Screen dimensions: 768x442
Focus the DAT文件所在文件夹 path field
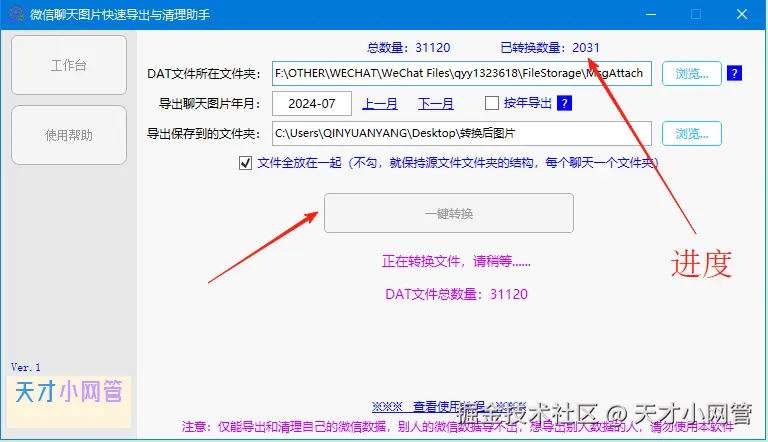click(x=461, y=74)
